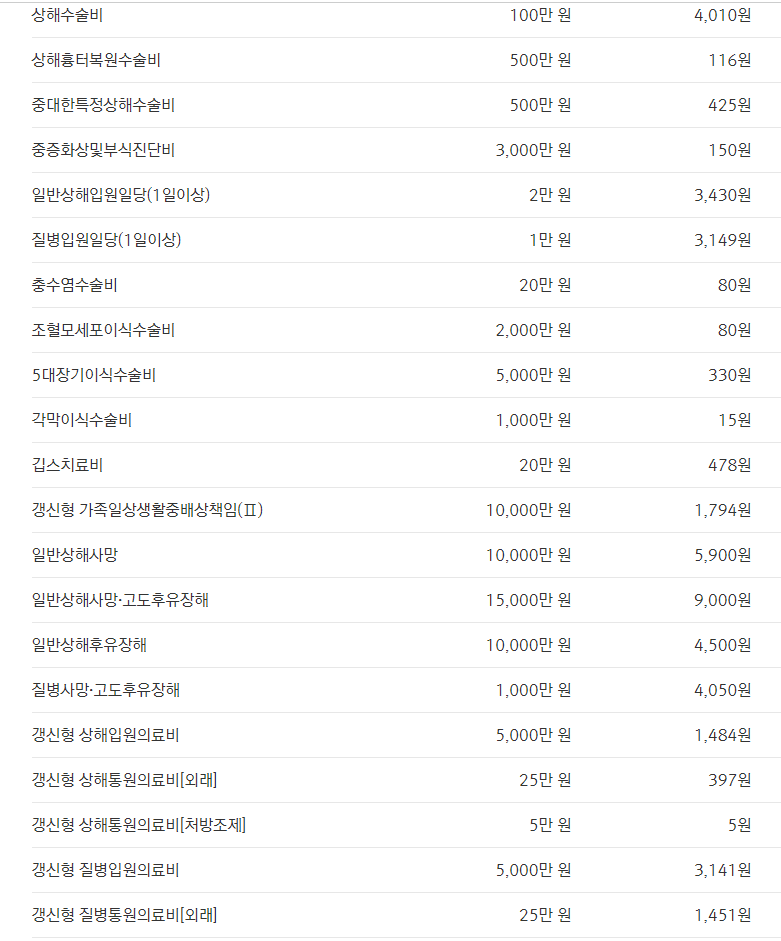Click the 3,149원 premium value
This screenshot has width=781, height=941.
coord(722,240)
